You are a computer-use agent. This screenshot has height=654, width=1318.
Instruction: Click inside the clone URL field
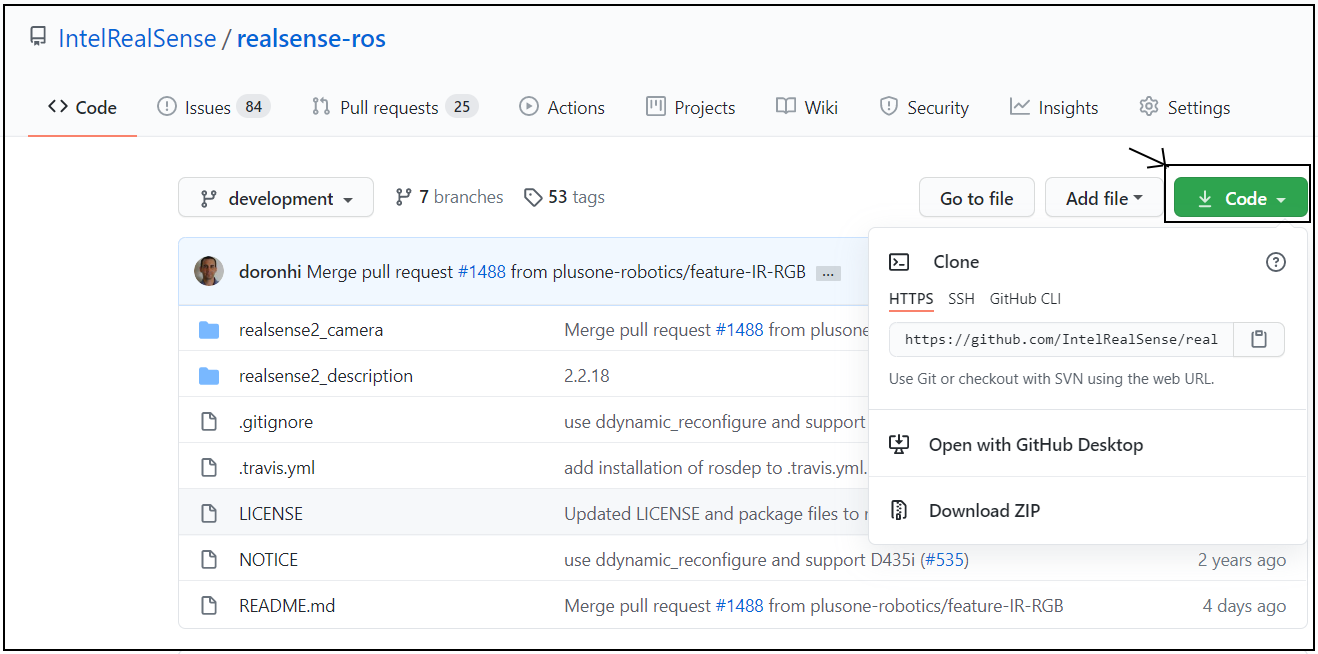pos(1060,339)
